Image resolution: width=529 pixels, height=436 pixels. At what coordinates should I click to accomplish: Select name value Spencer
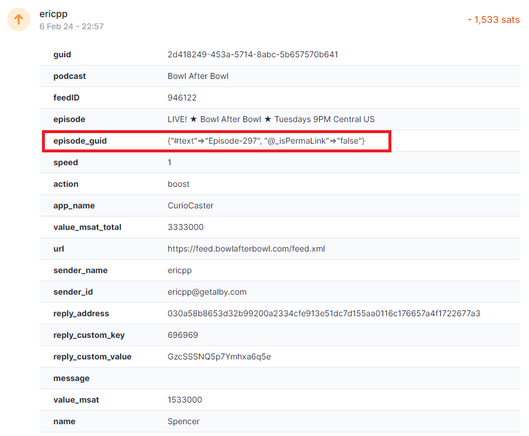click(184, 422)
